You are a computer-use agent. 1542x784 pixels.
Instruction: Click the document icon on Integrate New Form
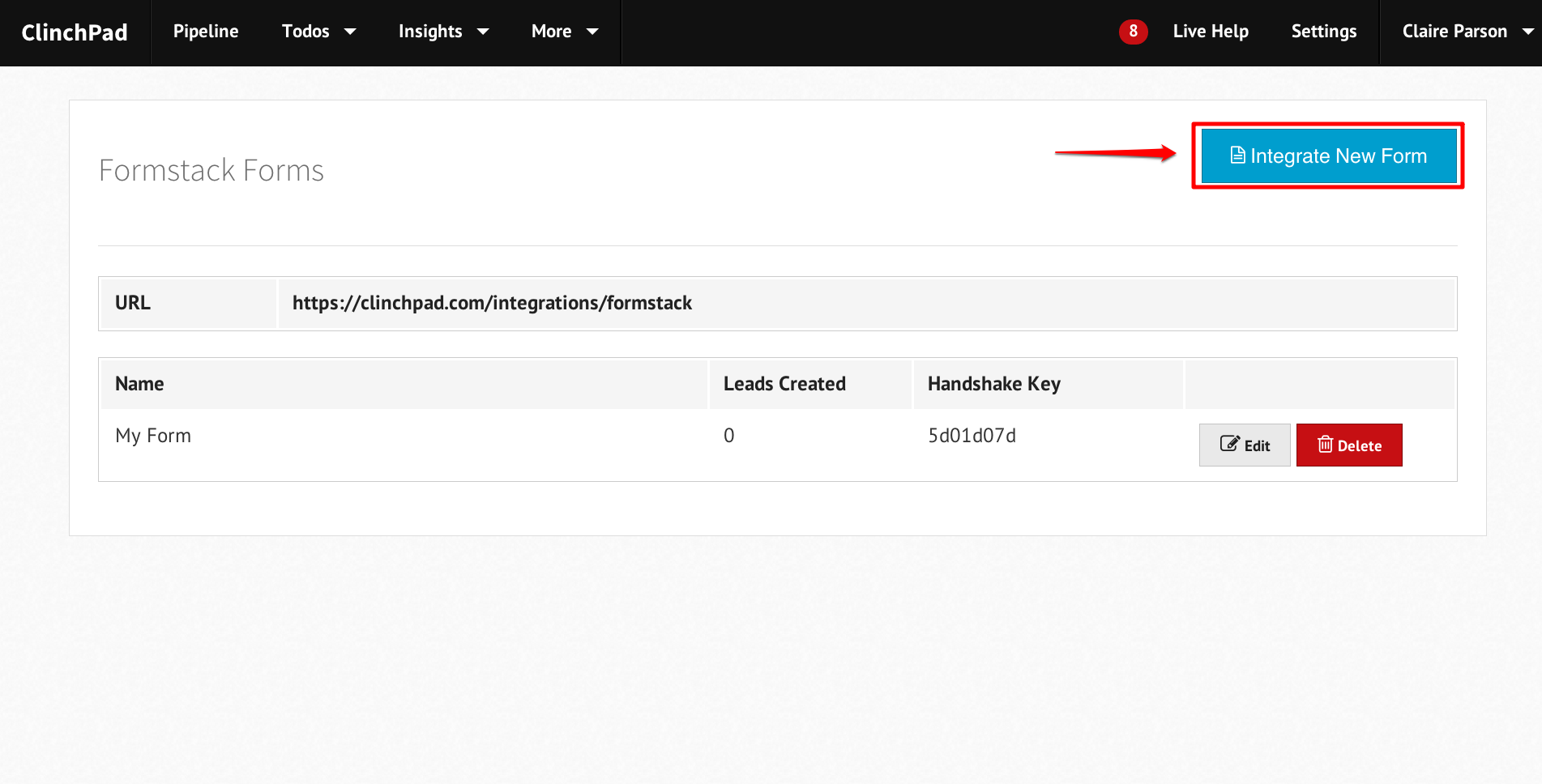1237,155
